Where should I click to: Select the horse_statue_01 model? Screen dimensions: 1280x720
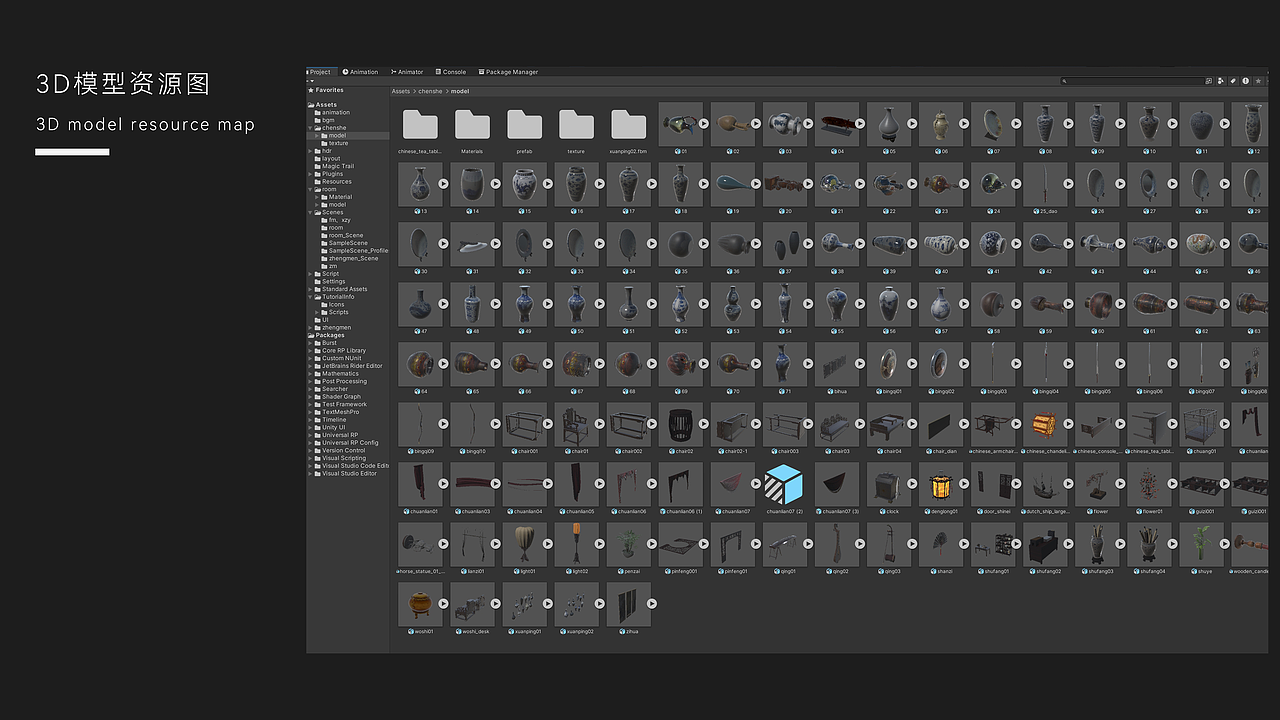click(420, 545)
